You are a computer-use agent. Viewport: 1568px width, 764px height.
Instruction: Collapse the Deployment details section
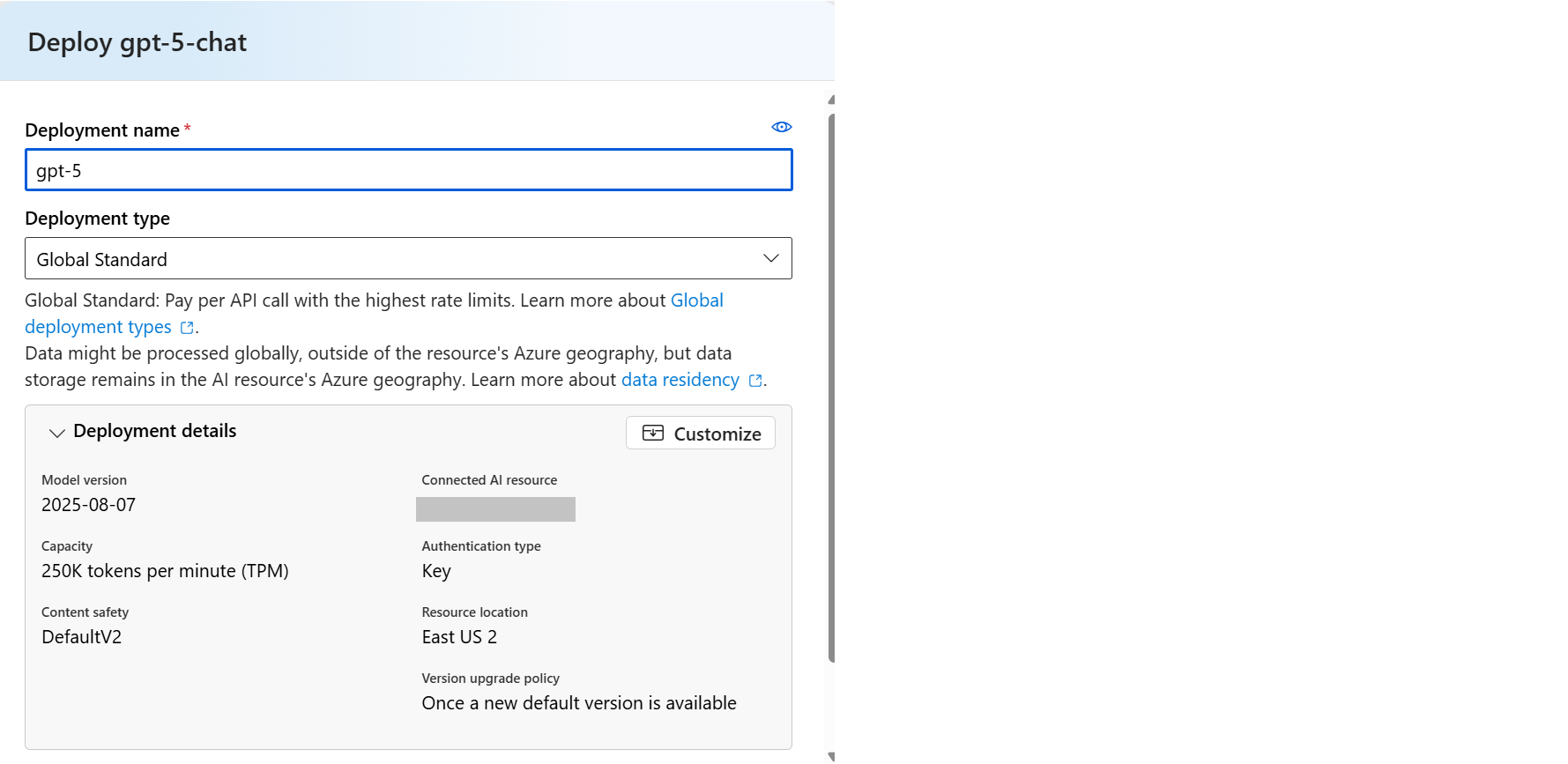coord(57,433)
